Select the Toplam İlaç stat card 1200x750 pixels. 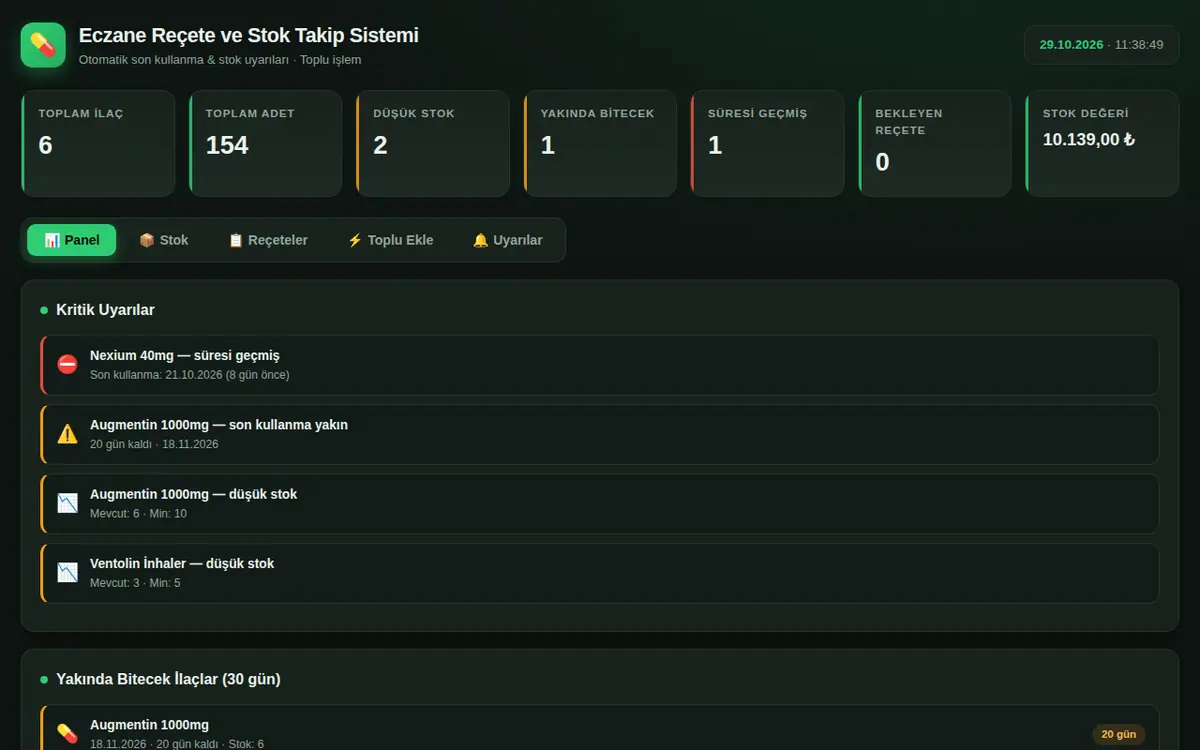click(x=98, y=144)
